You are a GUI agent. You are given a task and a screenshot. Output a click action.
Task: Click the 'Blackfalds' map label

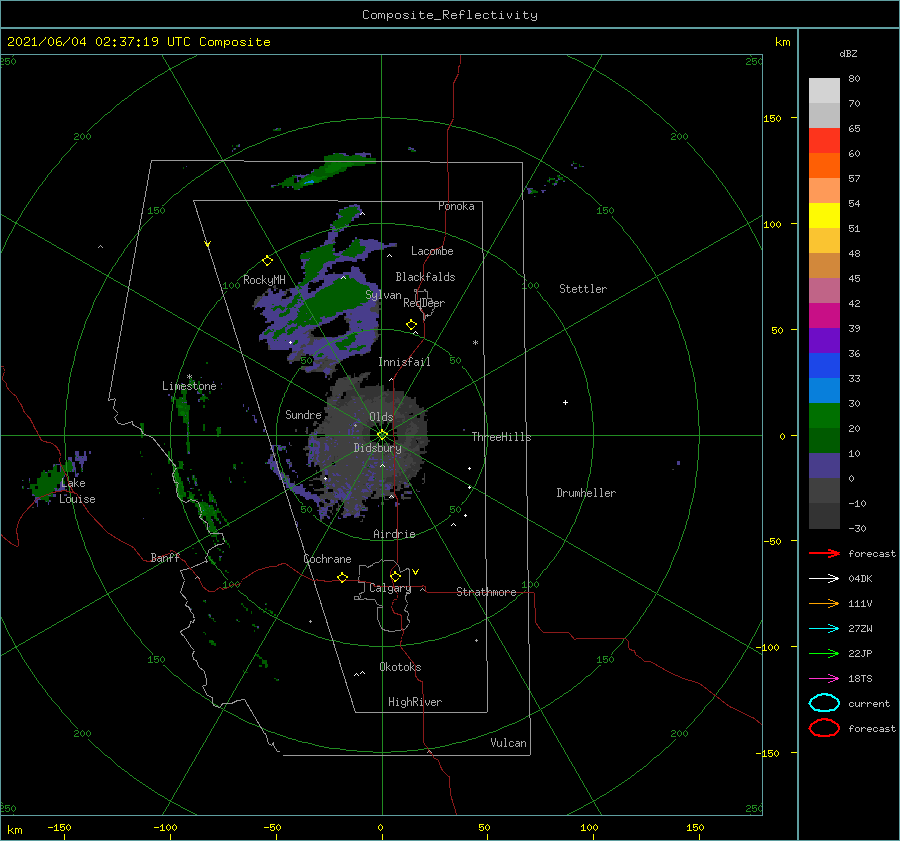425,277
